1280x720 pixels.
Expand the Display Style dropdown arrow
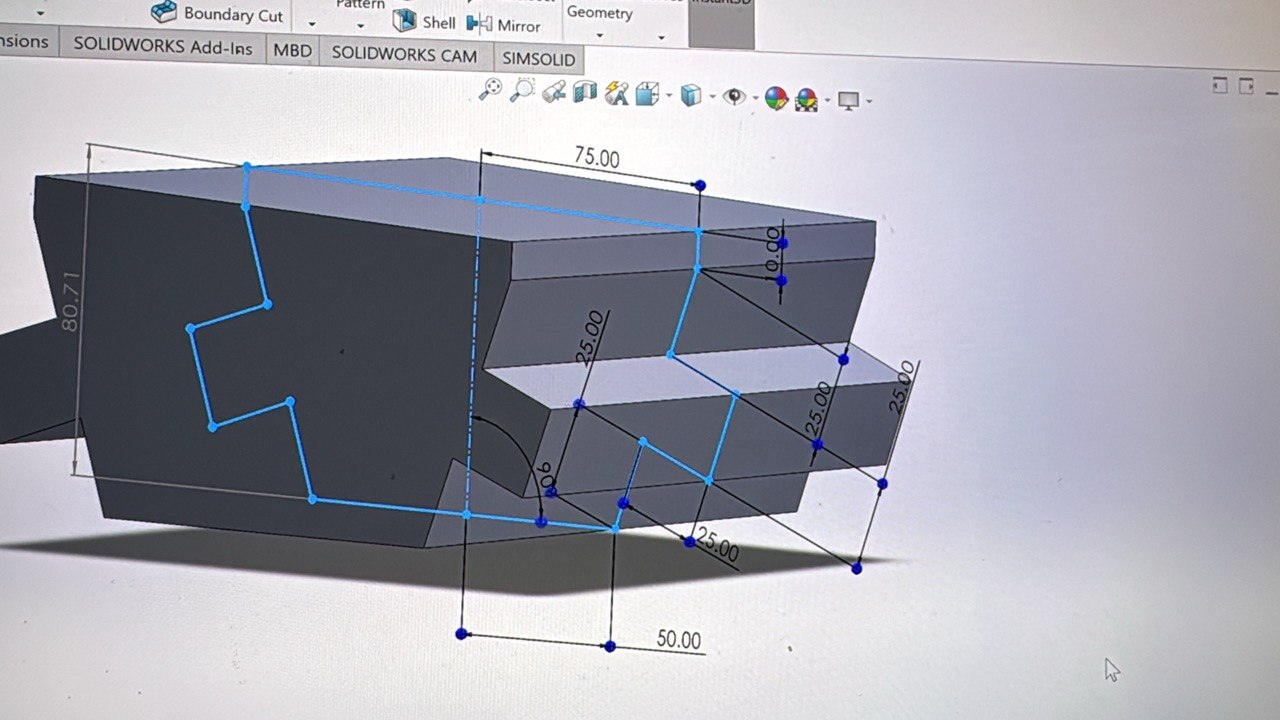click(x=712, y=98)
